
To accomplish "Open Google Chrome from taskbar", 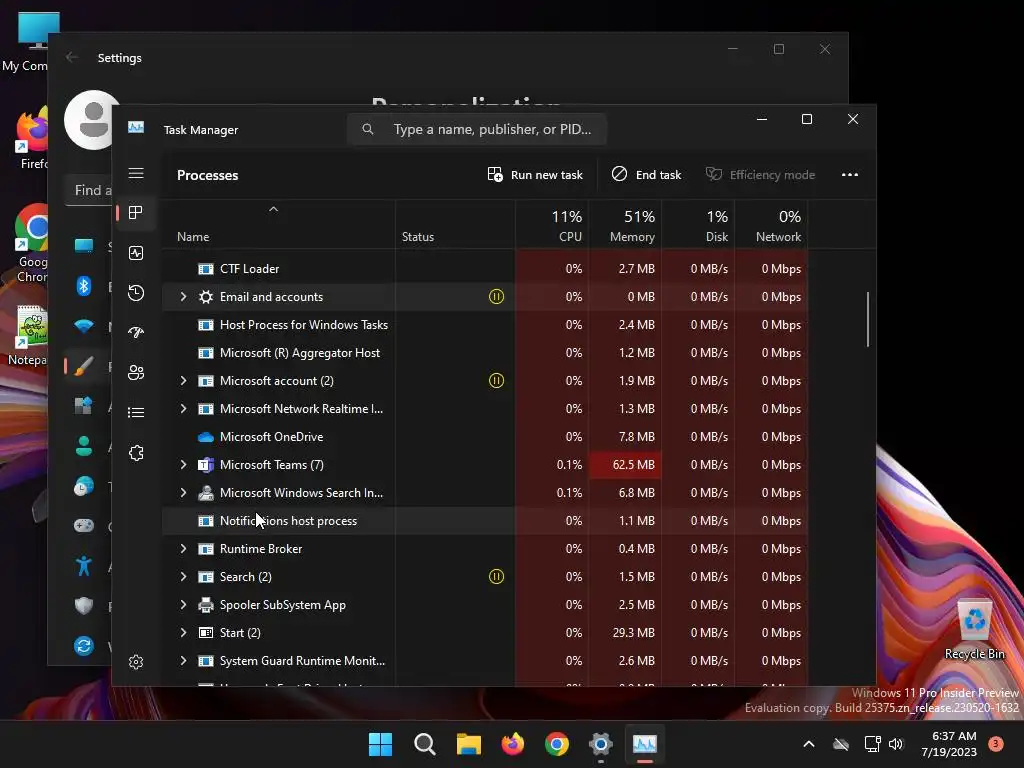I will (x=556, y=744).
